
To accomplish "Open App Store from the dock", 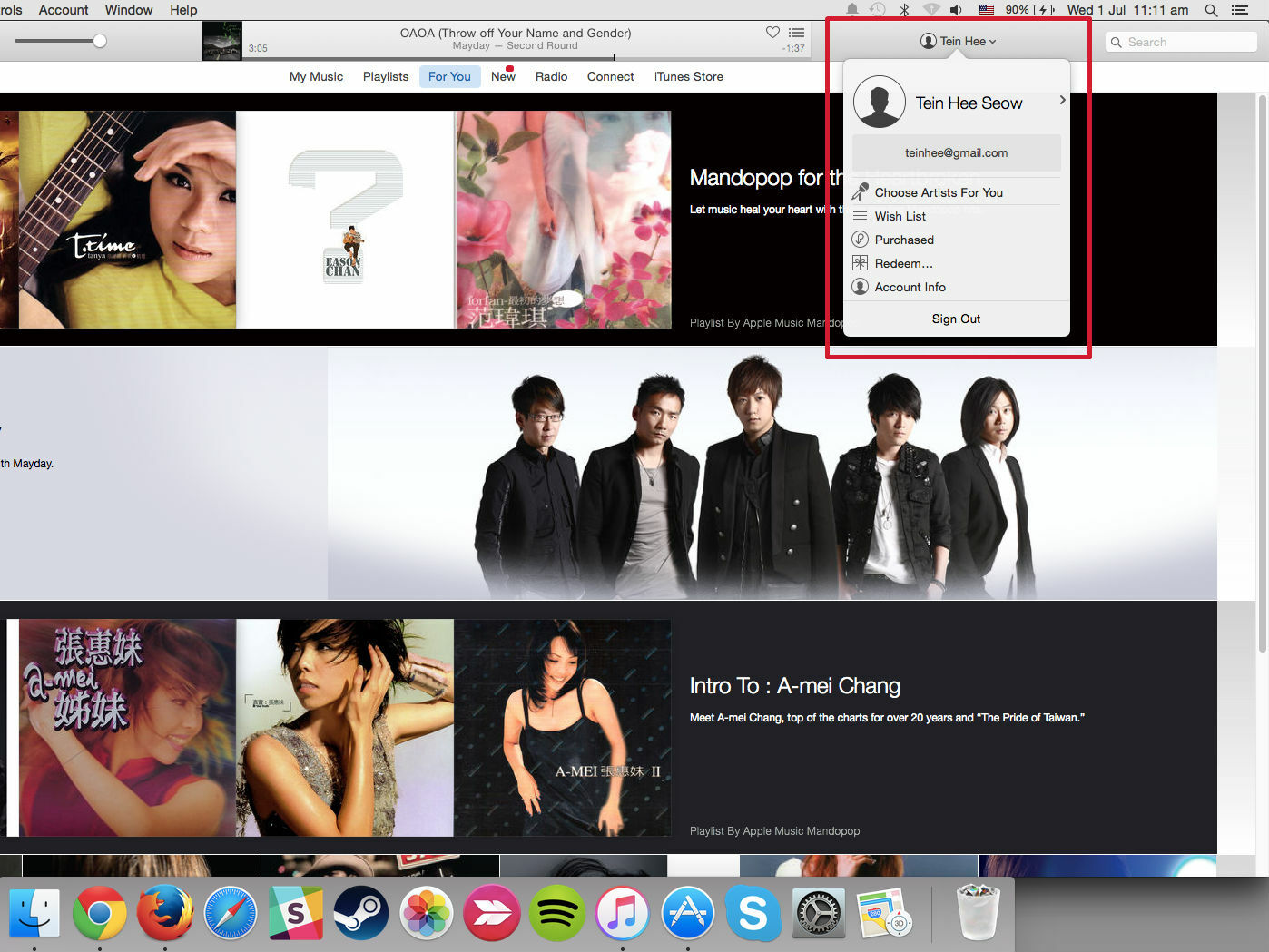I will click(x=688, y=913).
